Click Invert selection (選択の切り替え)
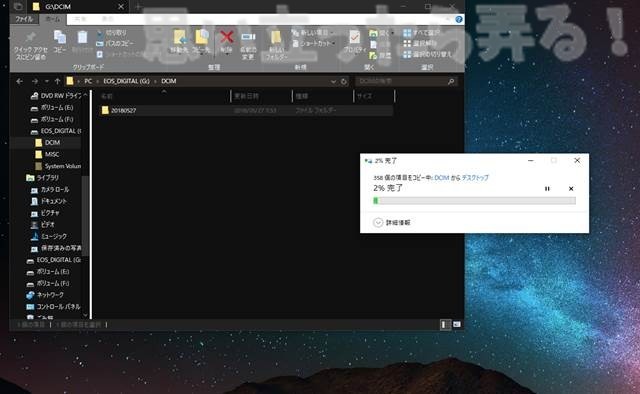640x394 pixels. (x=427, y=54)
